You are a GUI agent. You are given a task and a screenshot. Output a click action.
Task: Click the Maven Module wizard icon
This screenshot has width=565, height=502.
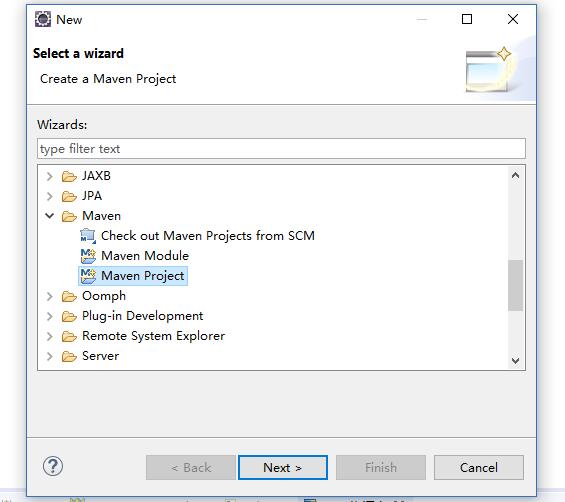(x=88, y=256)
